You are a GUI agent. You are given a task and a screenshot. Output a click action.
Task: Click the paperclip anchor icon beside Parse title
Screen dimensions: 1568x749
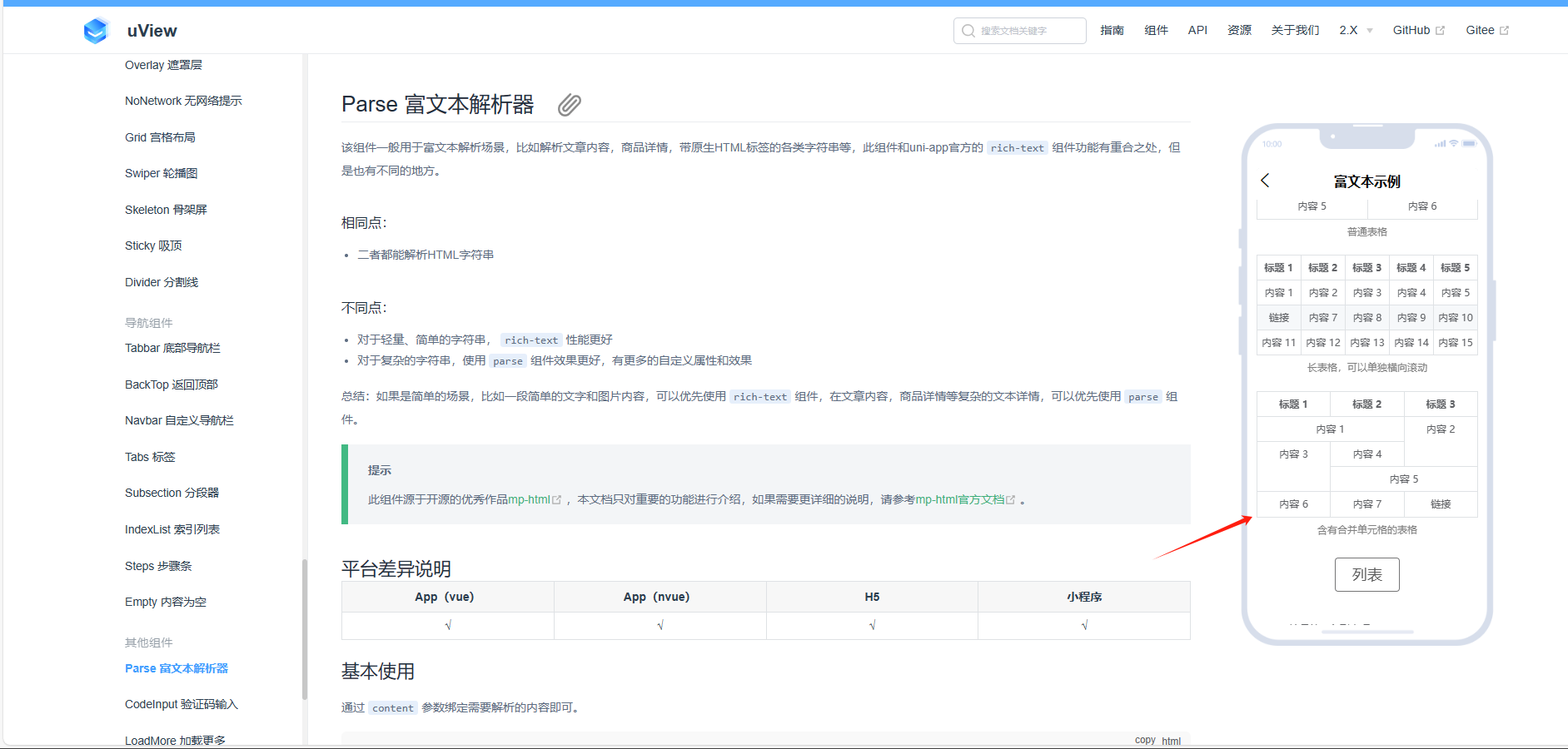[570, 105]
